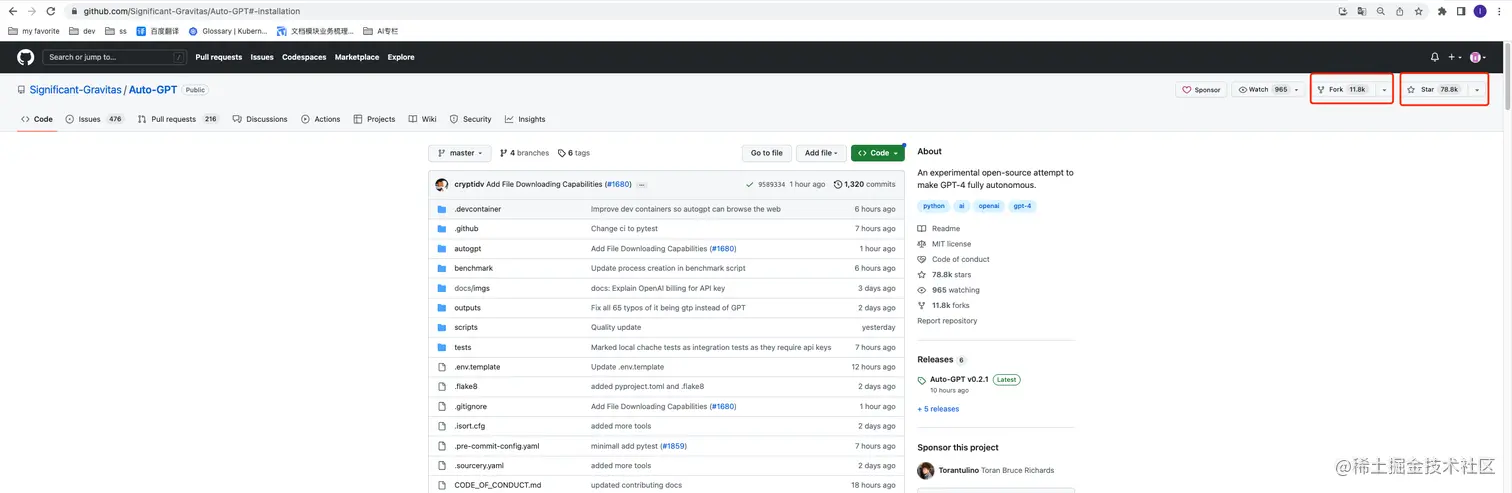Open Auto-GPT v0.2.1 release
Image resolution: width=1512 pixels, height=493 pixels.
[959, 380]
